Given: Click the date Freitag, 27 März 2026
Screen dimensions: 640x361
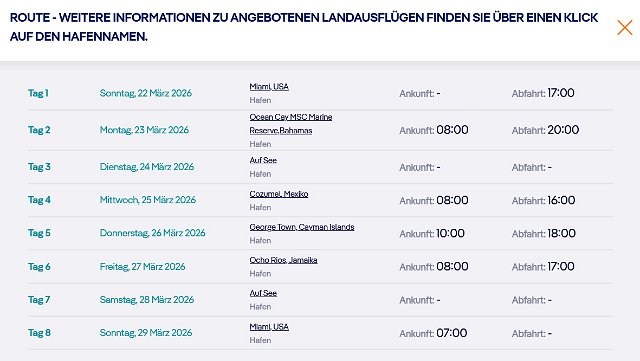Looking at the screenshot, I should pos(142,267).
